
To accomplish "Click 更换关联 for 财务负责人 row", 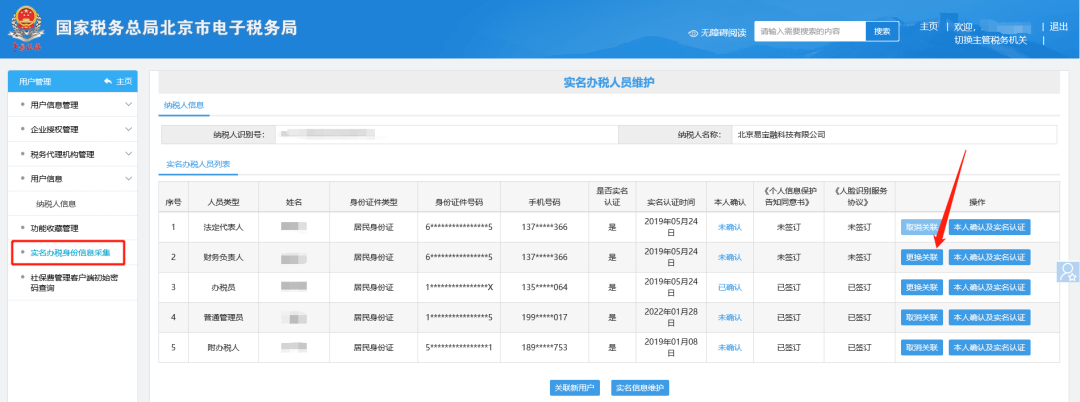I will click(x=921, y=257).
